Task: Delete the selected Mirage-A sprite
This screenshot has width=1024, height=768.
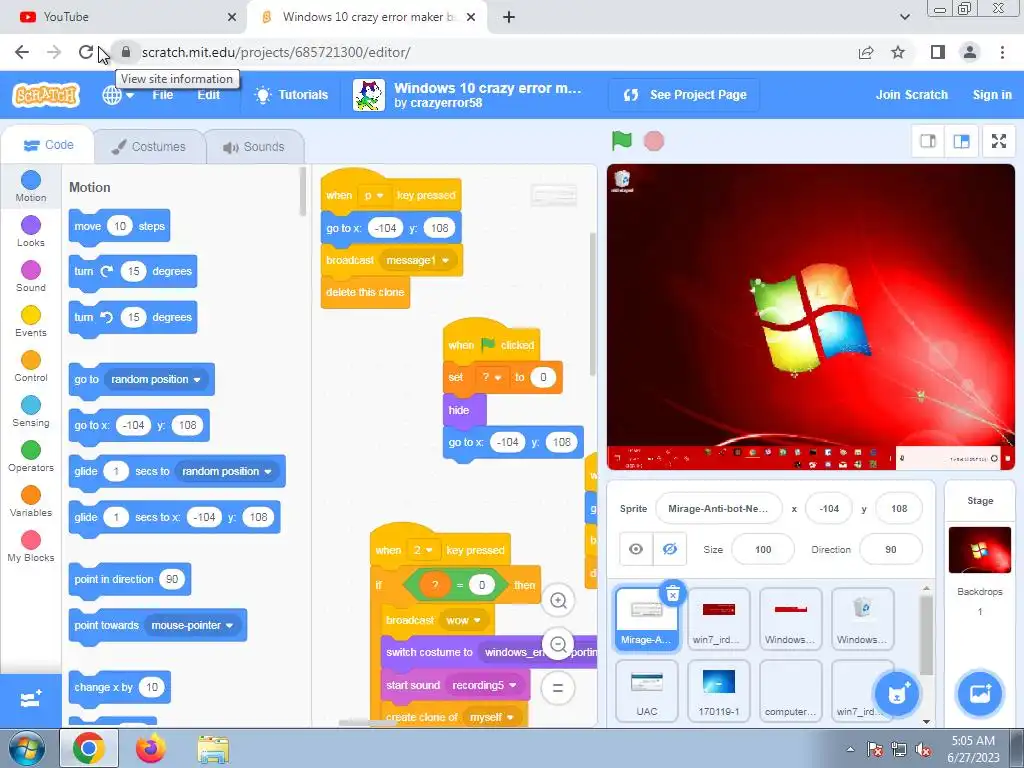Action: coord(673,594)
